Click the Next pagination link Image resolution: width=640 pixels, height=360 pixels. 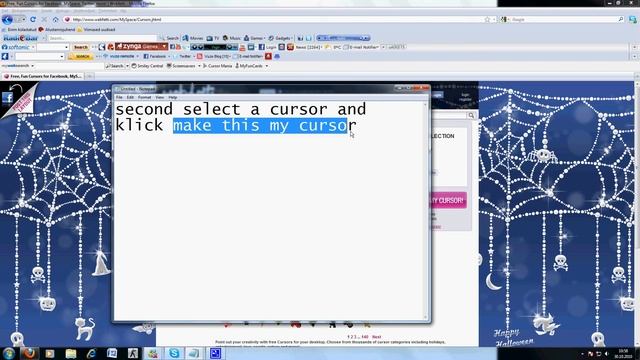(376, 337)
